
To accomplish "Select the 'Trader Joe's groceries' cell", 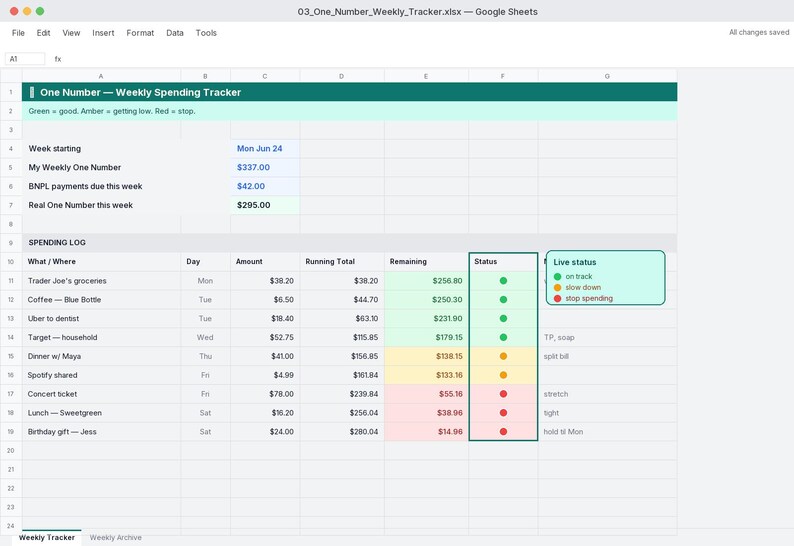I will [101, 281].
